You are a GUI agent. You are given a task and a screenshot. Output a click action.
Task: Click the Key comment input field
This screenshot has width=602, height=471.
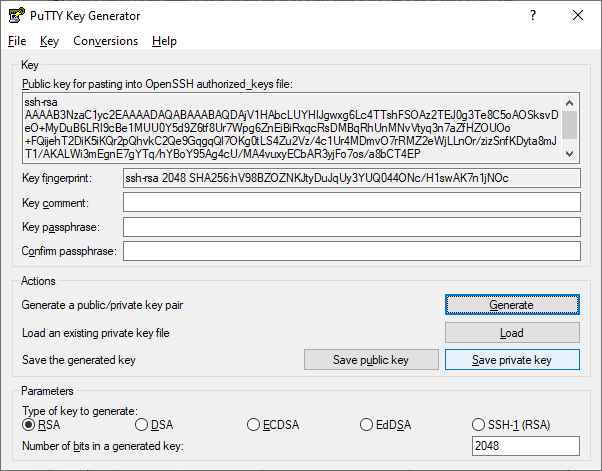[350, 203]
